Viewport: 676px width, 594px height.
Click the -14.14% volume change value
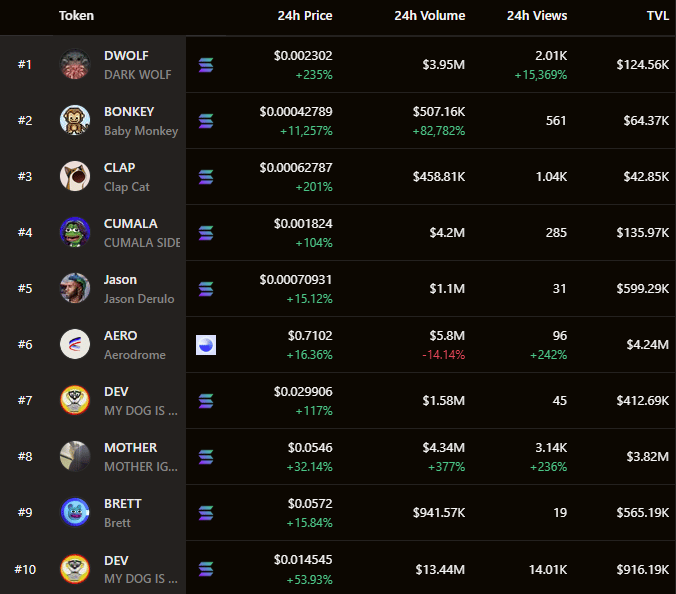tap(443, 355)
